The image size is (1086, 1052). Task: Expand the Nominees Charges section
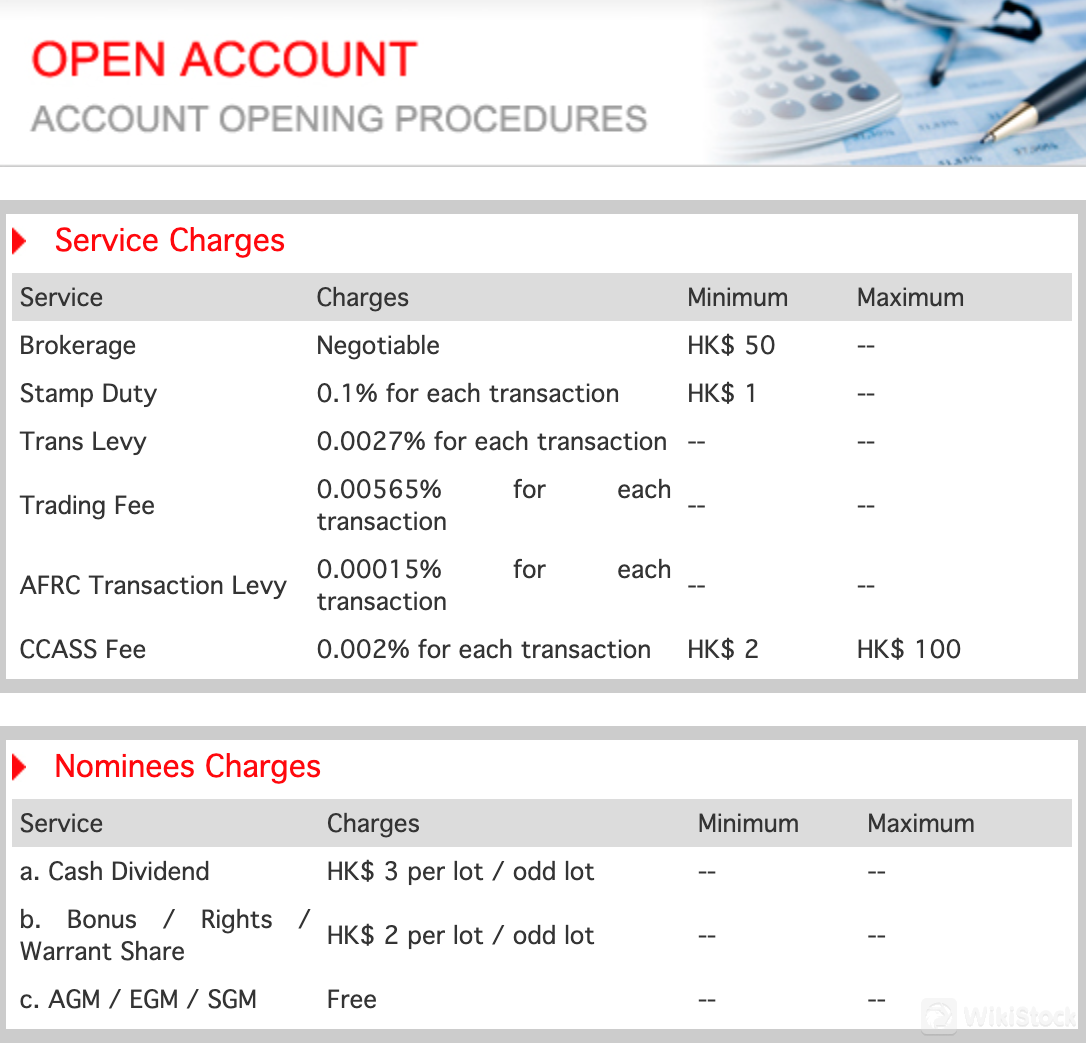(187, 766)
